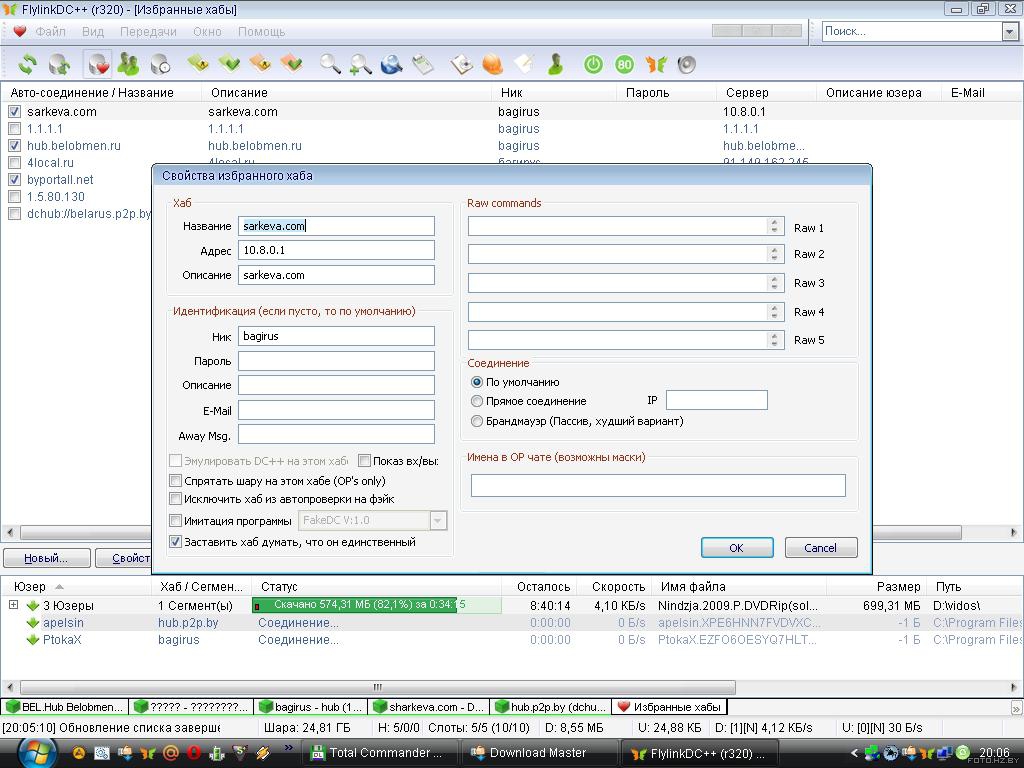Screen dimensions: 1024x768
Task: Click the red Opera icon in quick launch
Action: coord(193,753)
